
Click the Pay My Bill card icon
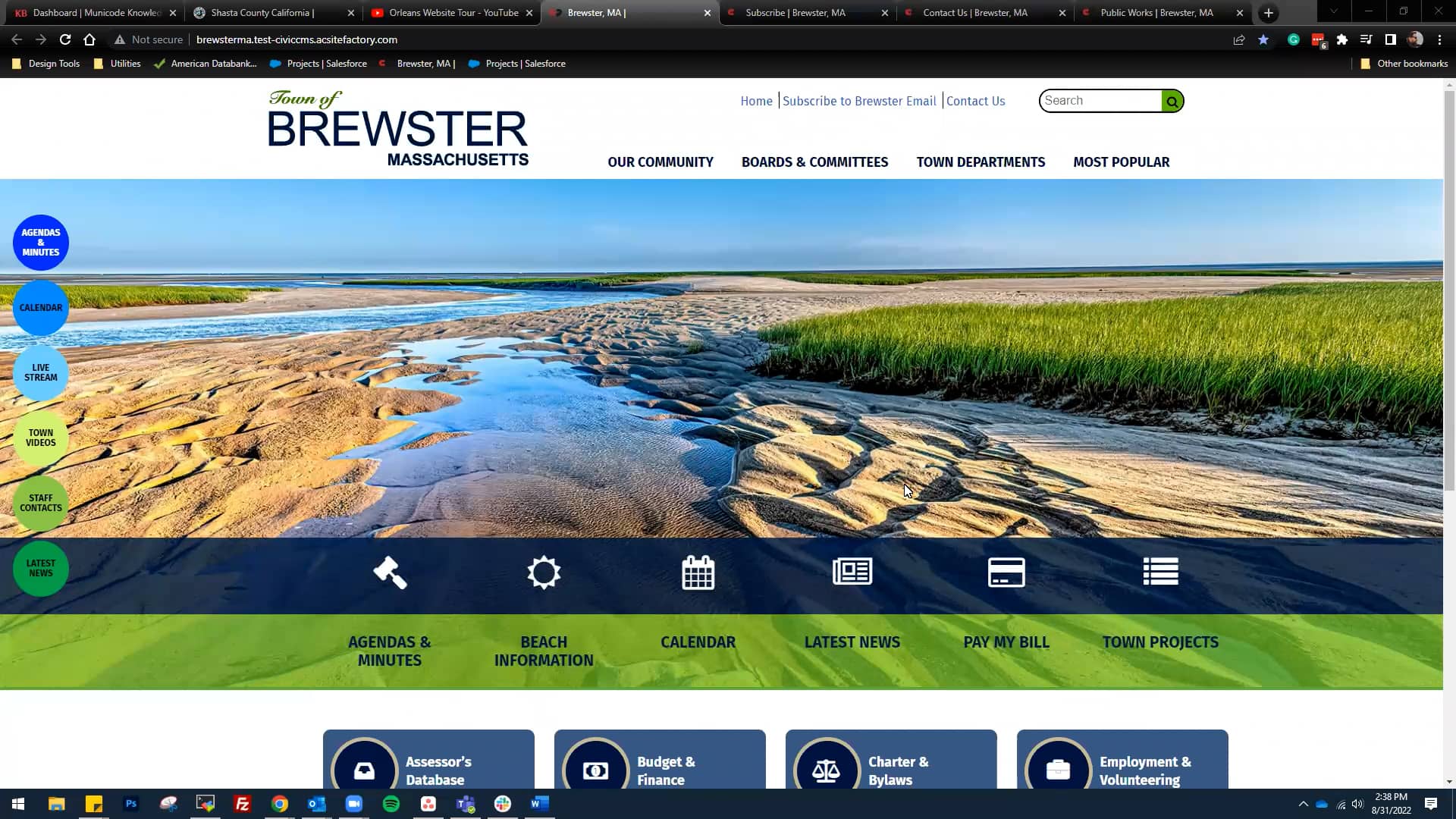coord(1006,572)
